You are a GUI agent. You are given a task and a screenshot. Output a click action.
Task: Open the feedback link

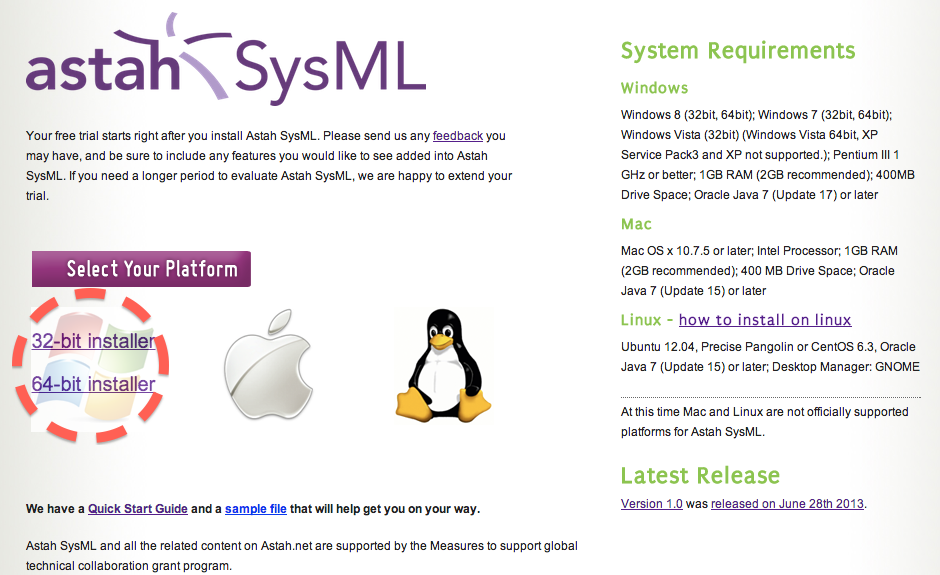click(x=458, y=135)
